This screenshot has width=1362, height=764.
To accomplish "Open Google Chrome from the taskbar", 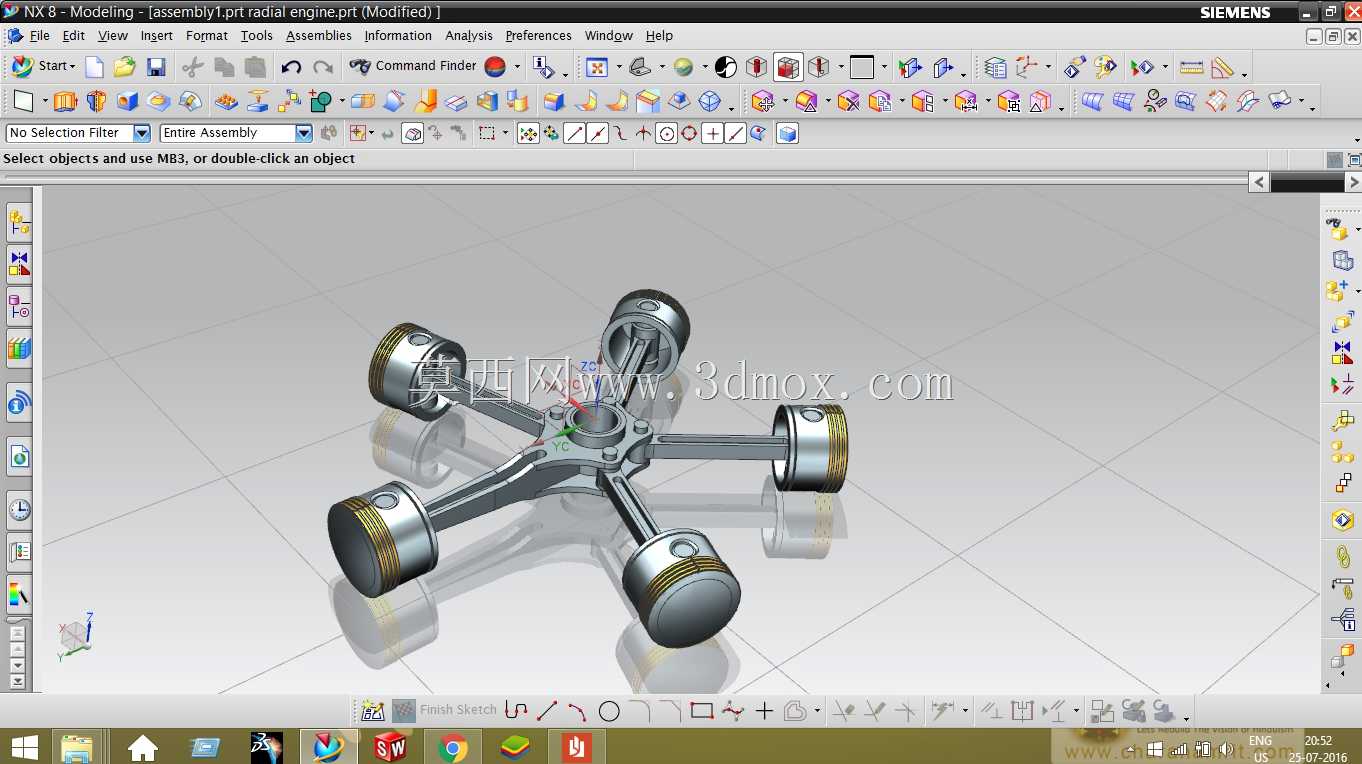I will tap(452, 747).
